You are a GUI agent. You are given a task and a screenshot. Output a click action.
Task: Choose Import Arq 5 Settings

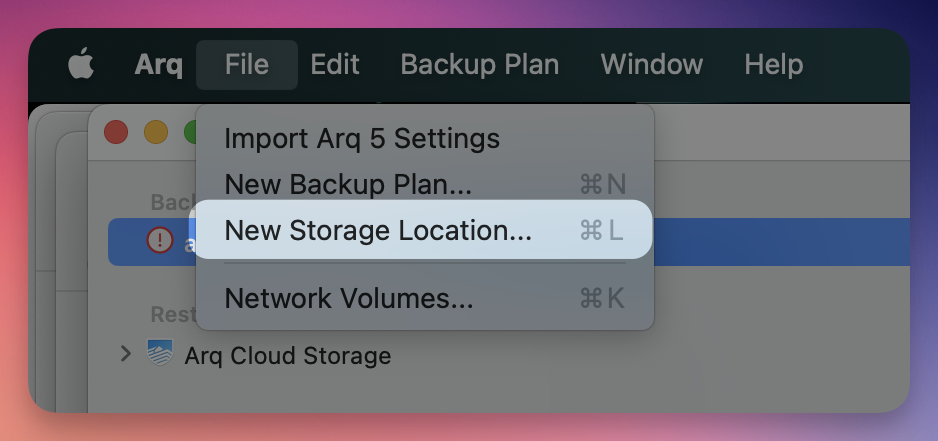coord(362,138)
